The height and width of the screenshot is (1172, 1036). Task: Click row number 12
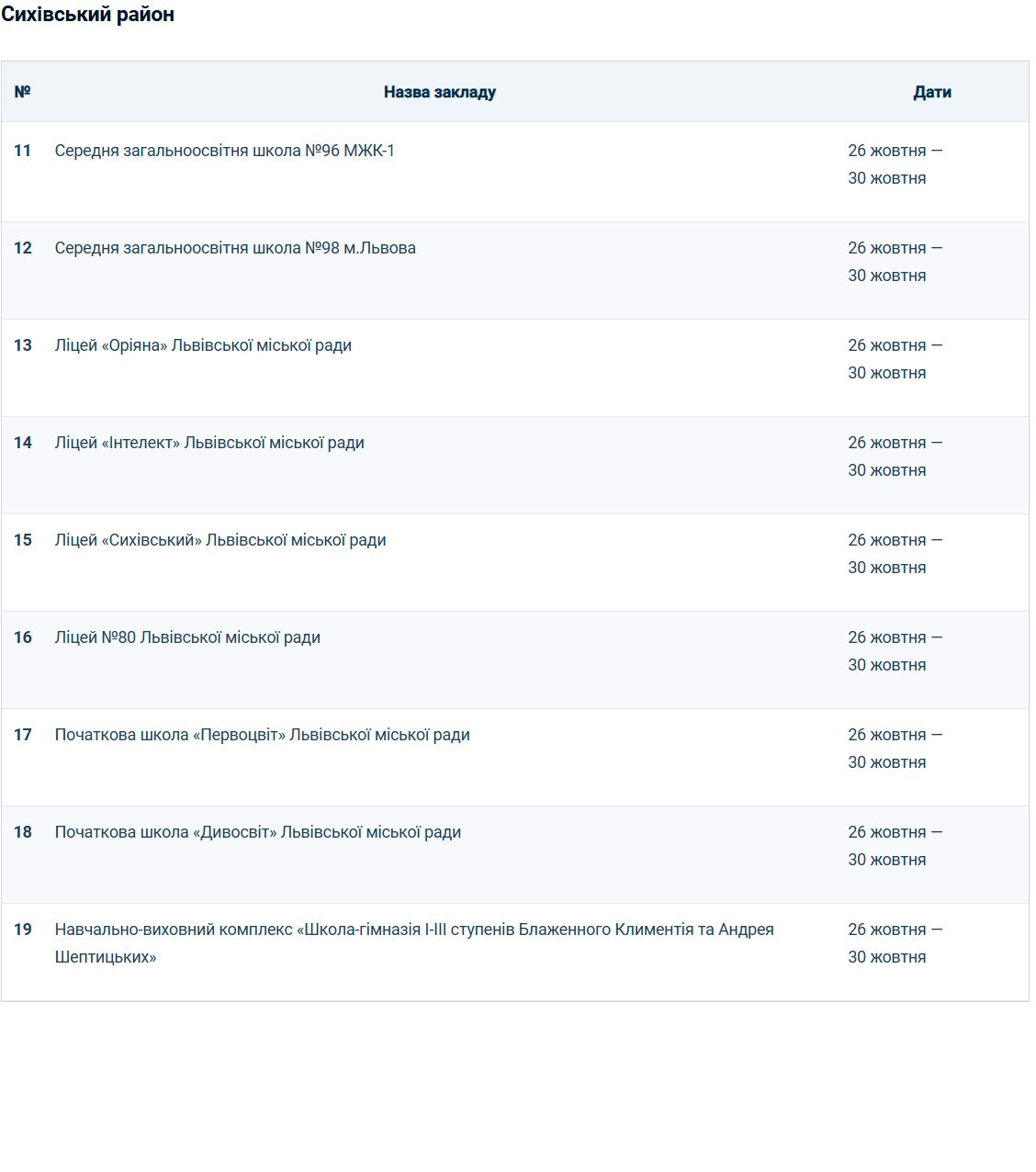[23, 248]
